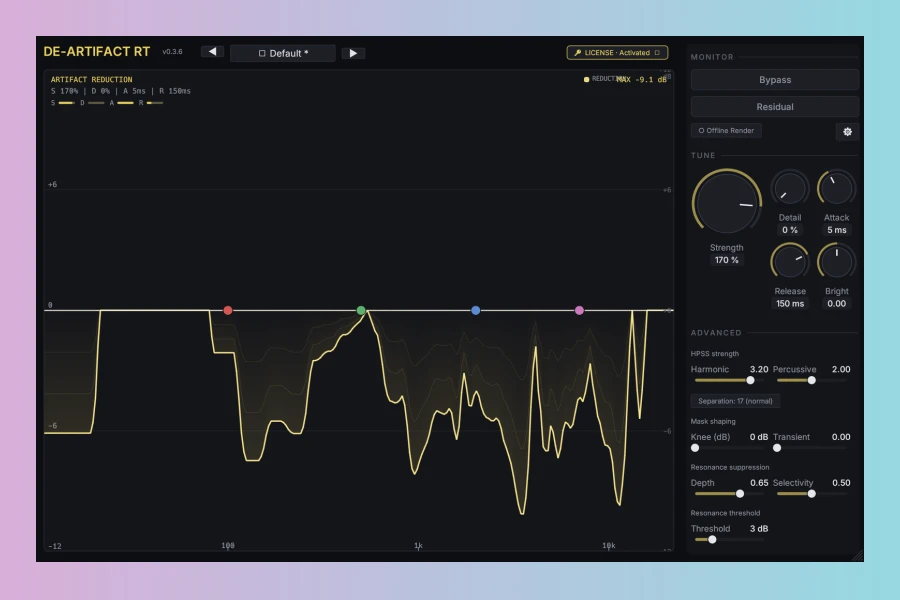Click the Bright knob
The image size is (900, 600).
click(836, 262)
